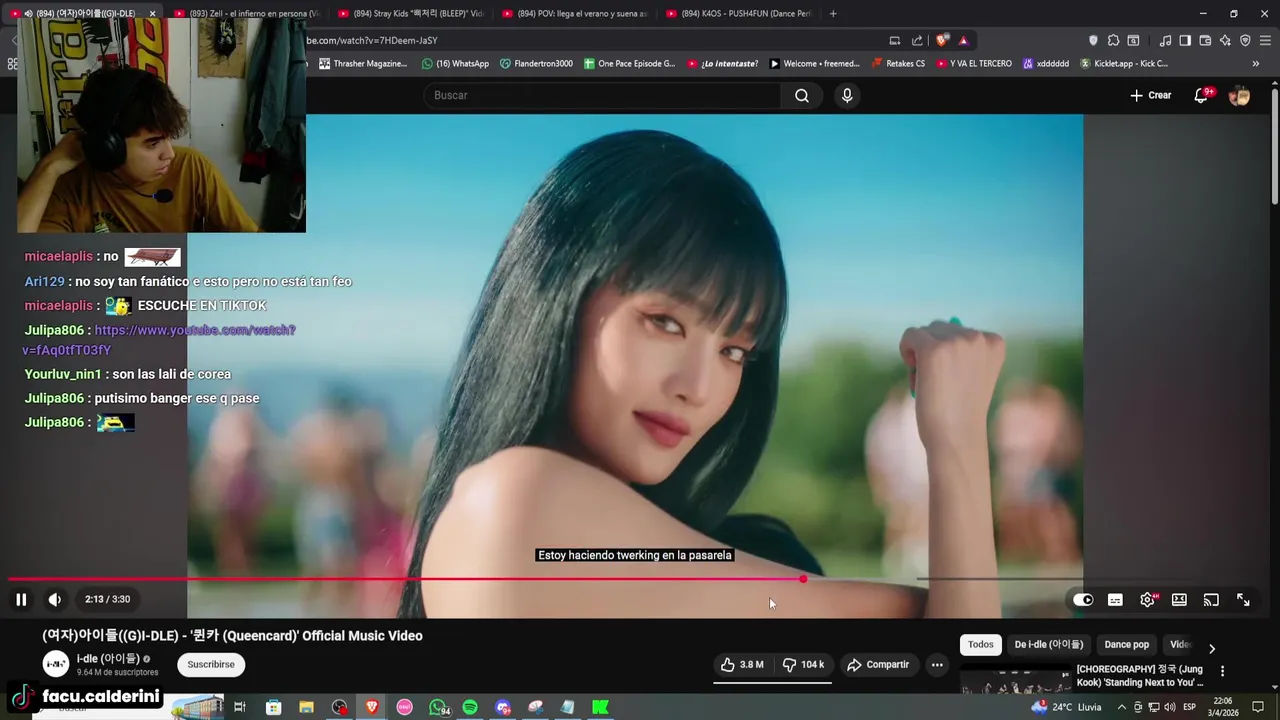Open File Explorer from the taskbar
This screenshot has height=720, width=1280.
point(306,707)
